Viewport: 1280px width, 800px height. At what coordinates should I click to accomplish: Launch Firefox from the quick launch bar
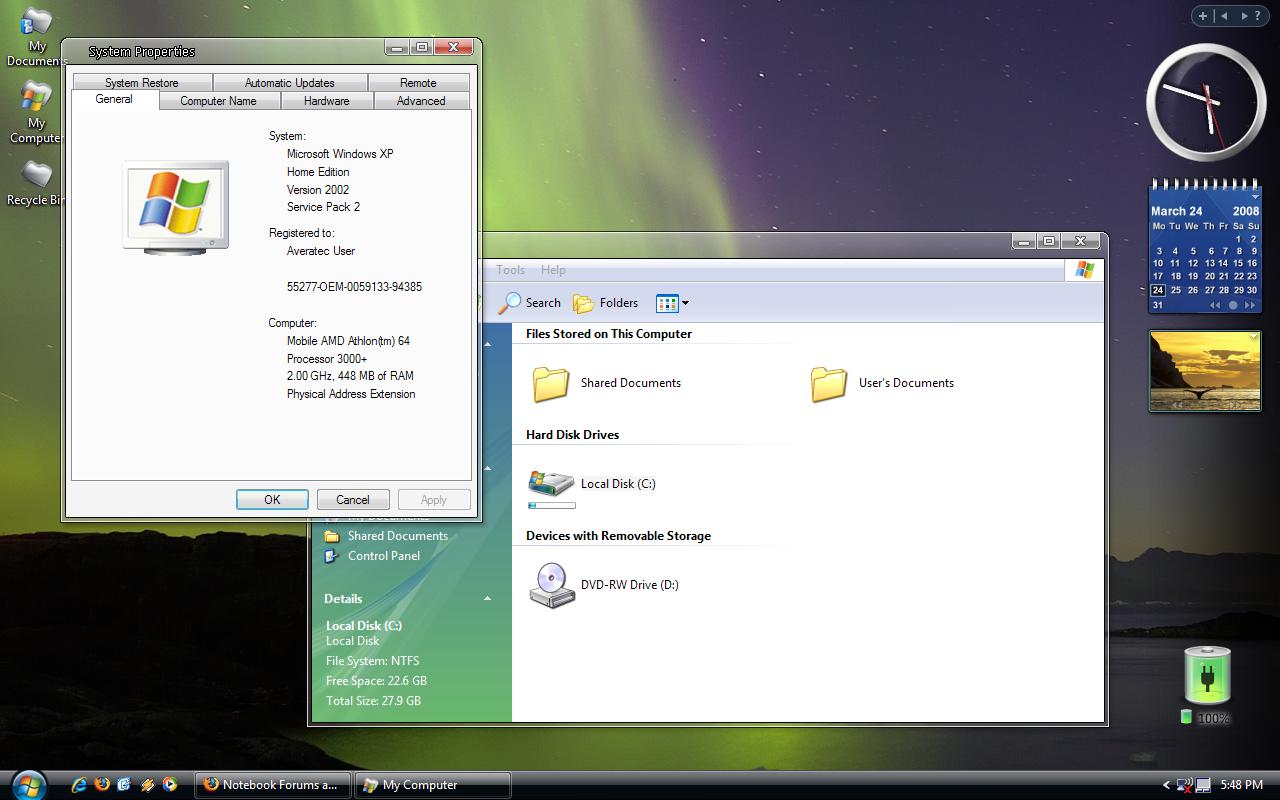pyautogui.click(x=101, y=785)
